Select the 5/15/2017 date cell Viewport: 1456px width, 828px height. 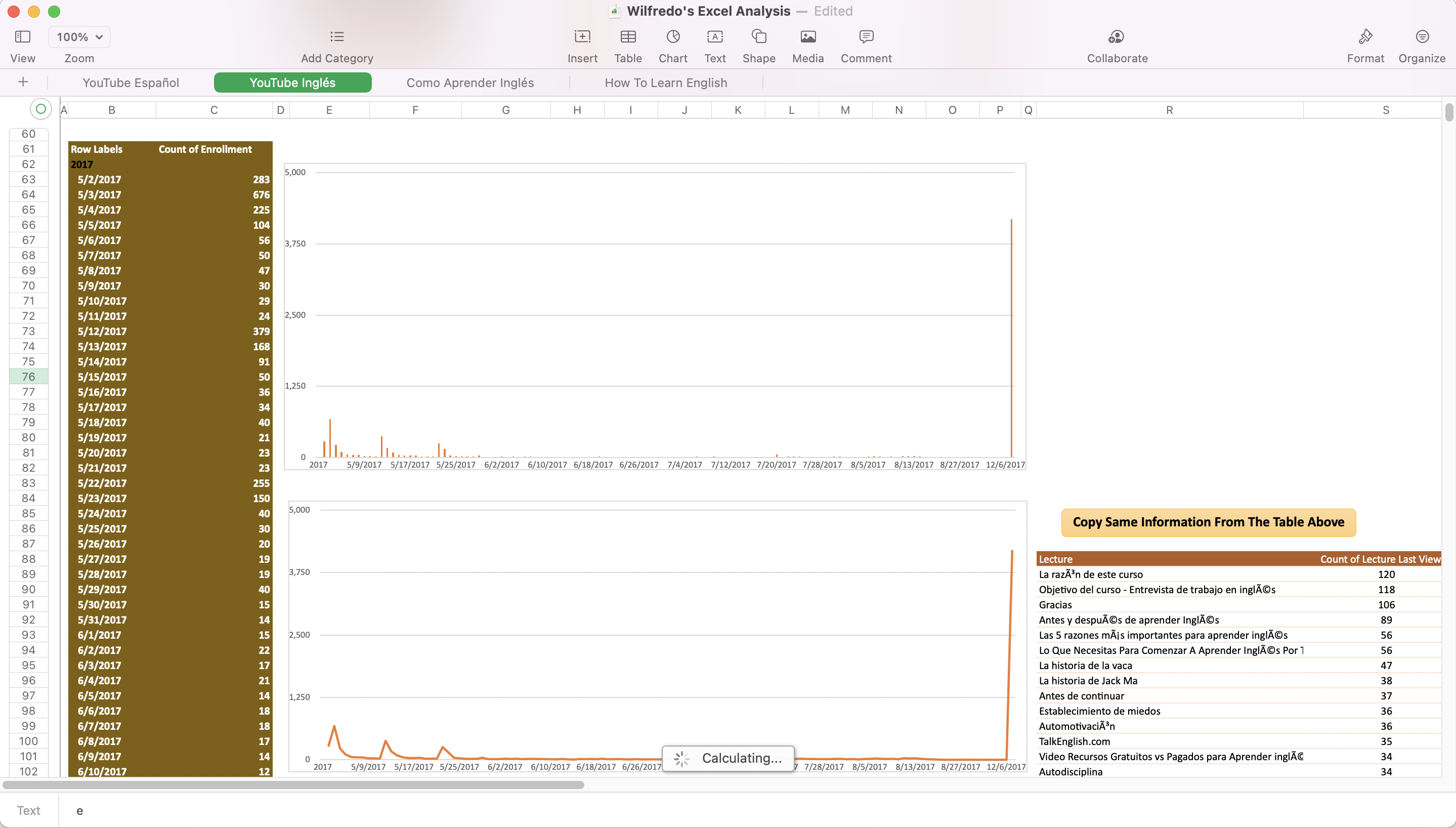(x=112, y=377)
